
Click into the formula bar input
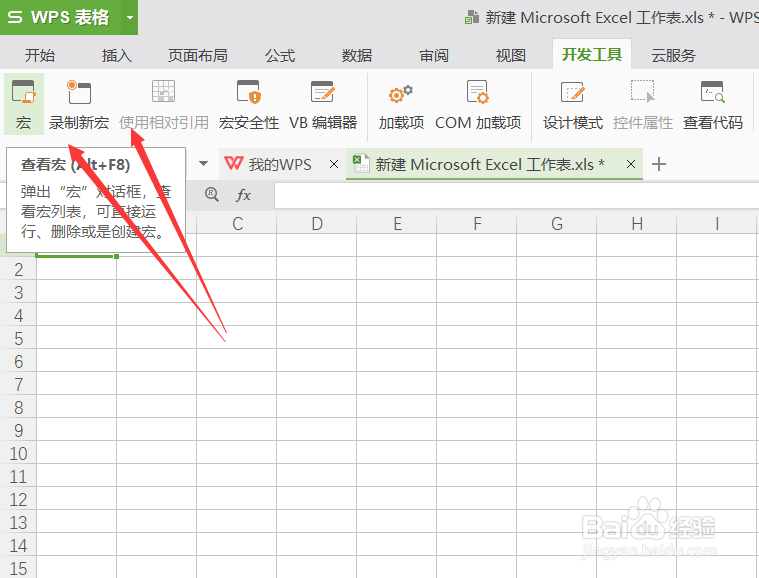click(516, 195)
